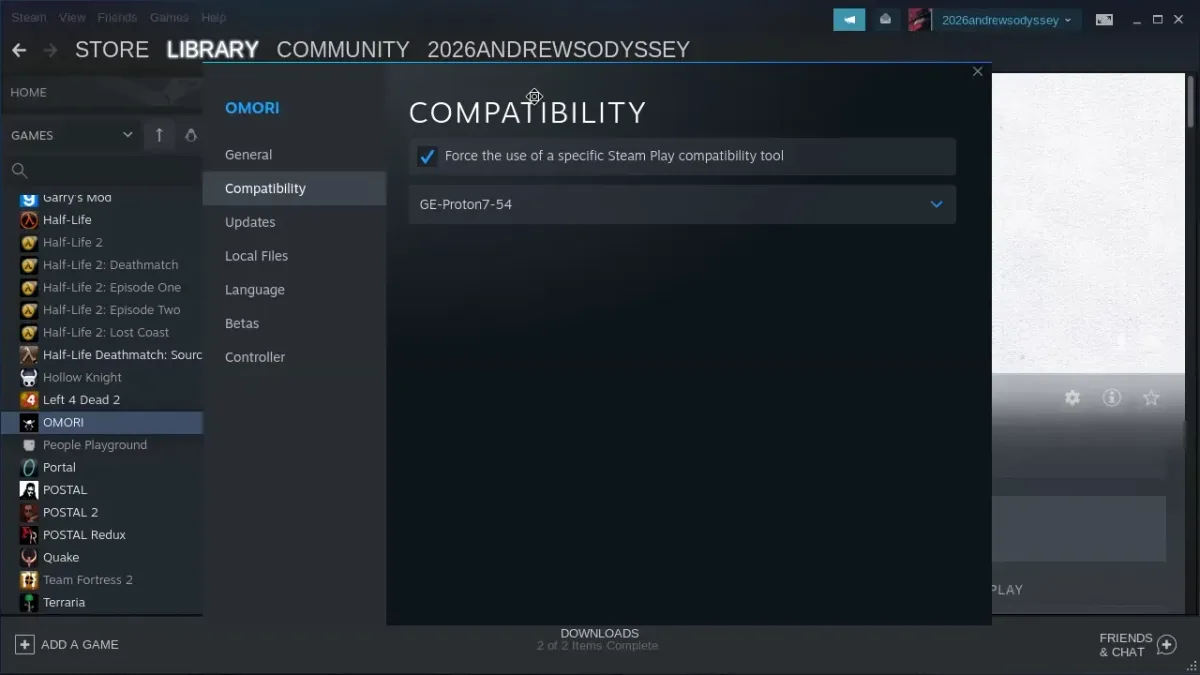The width and height of the screenshot is (1200, 675).
Task: Click the user avatar in top bar
Action: [919, 19]
